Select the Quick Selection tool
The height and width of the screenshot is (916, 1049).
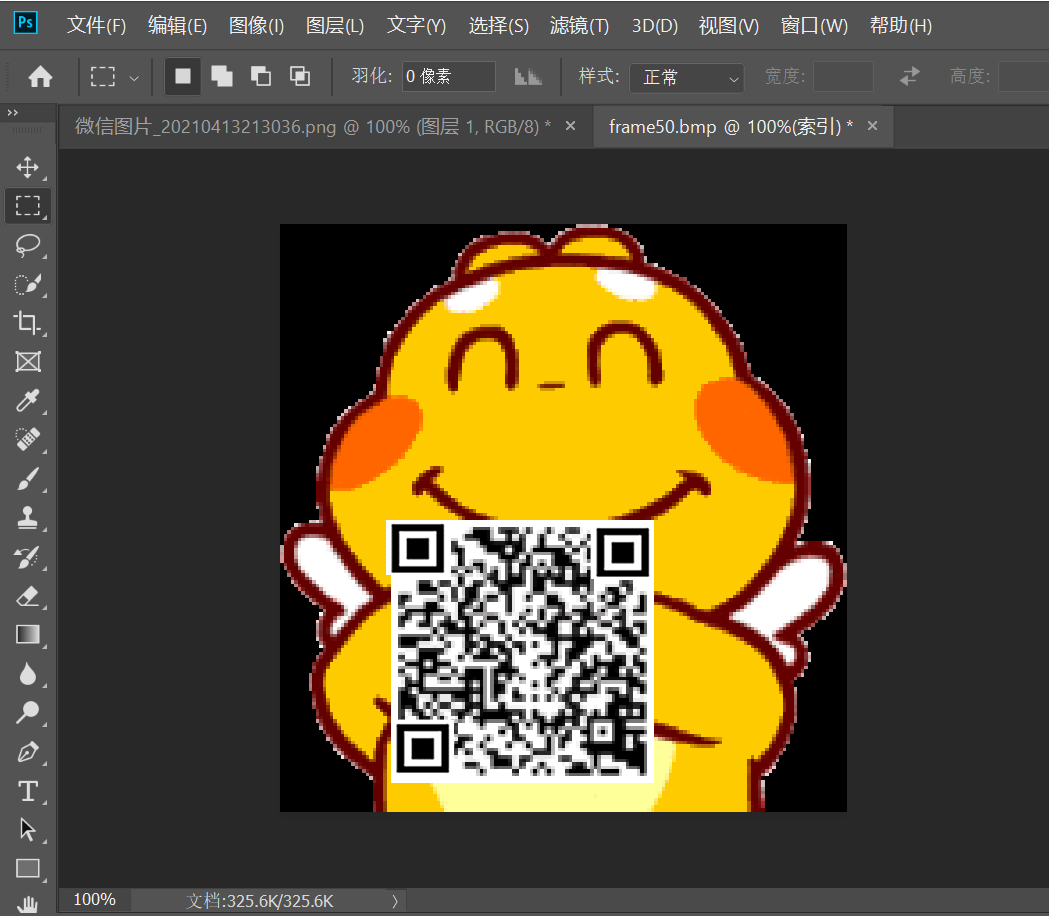pos(27,284)
